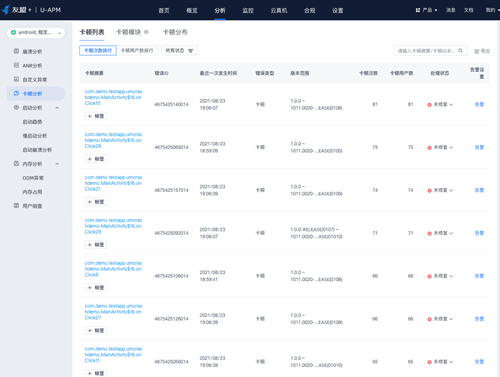500x377 pixels.
Task: Open 启动崩溃分析 in the sidebar
Action: (x=37, y=150)
